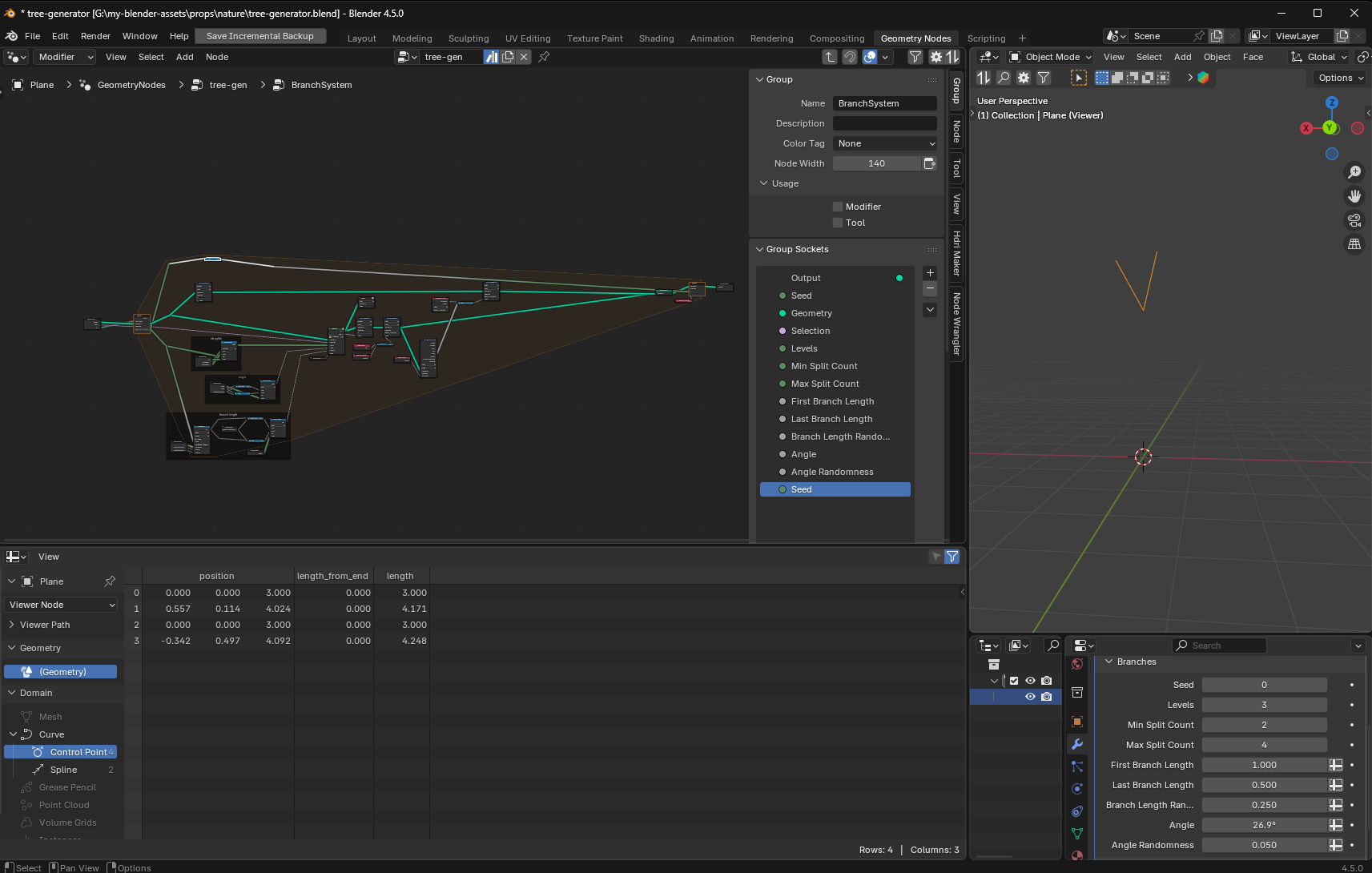Toggle render camera icon of selected outliner row
The image size is (1372, 873).
pos(1047,697)
